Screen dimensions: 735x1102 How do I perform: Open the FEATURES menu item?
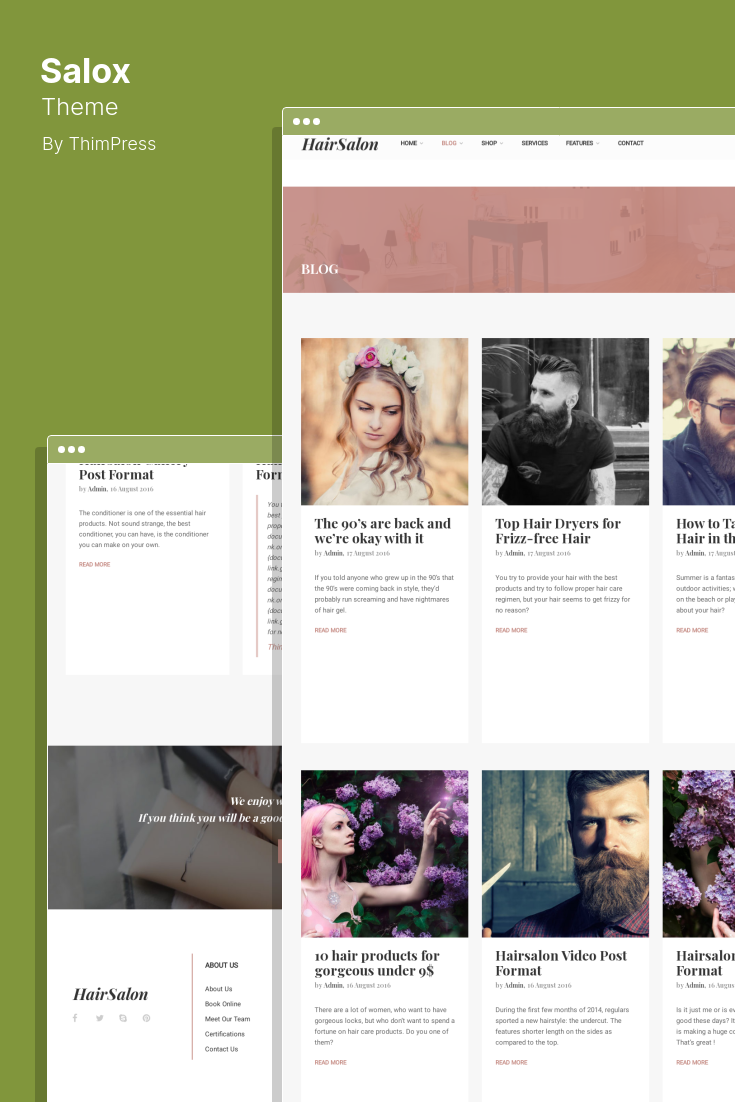click(580, 143)
